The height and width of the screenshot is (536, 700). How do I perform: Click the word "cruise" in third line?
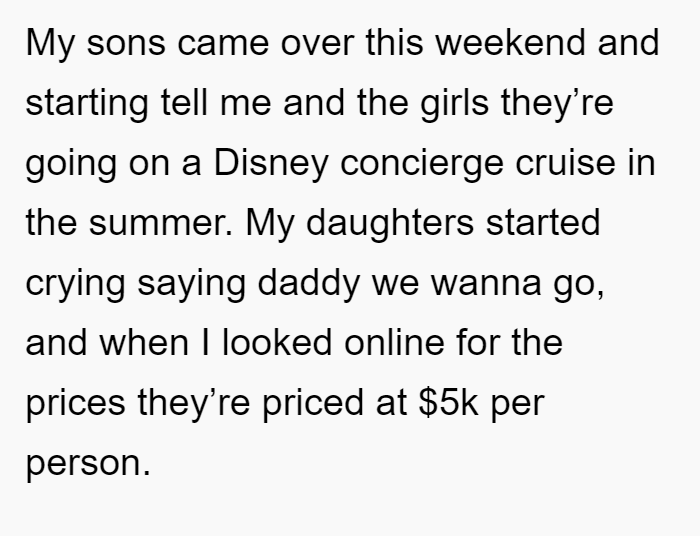click(x=566, y=163)
